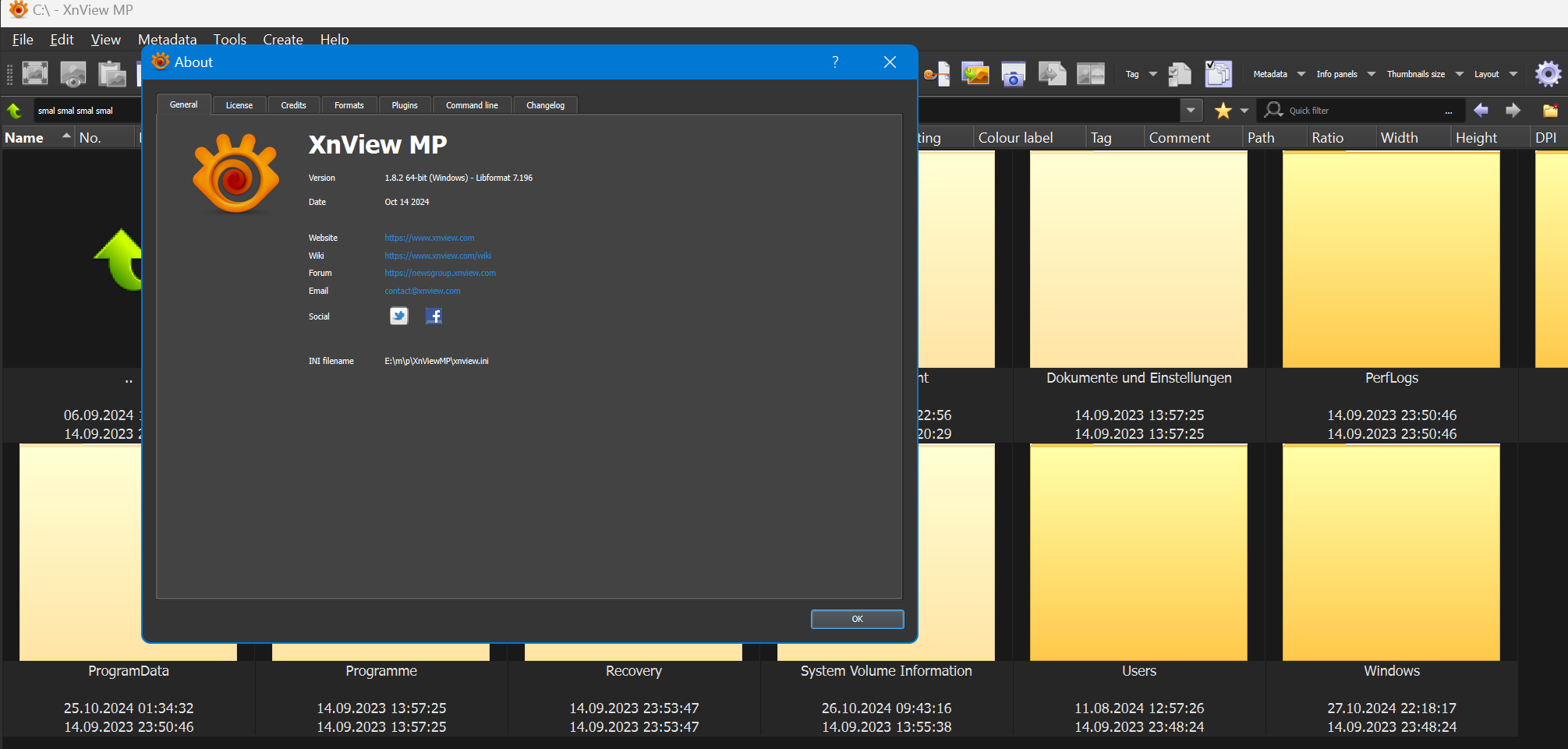Click the Comment column header
Screen dimensions: 1568x749
pyautogui.click(x=1193, y=138)
